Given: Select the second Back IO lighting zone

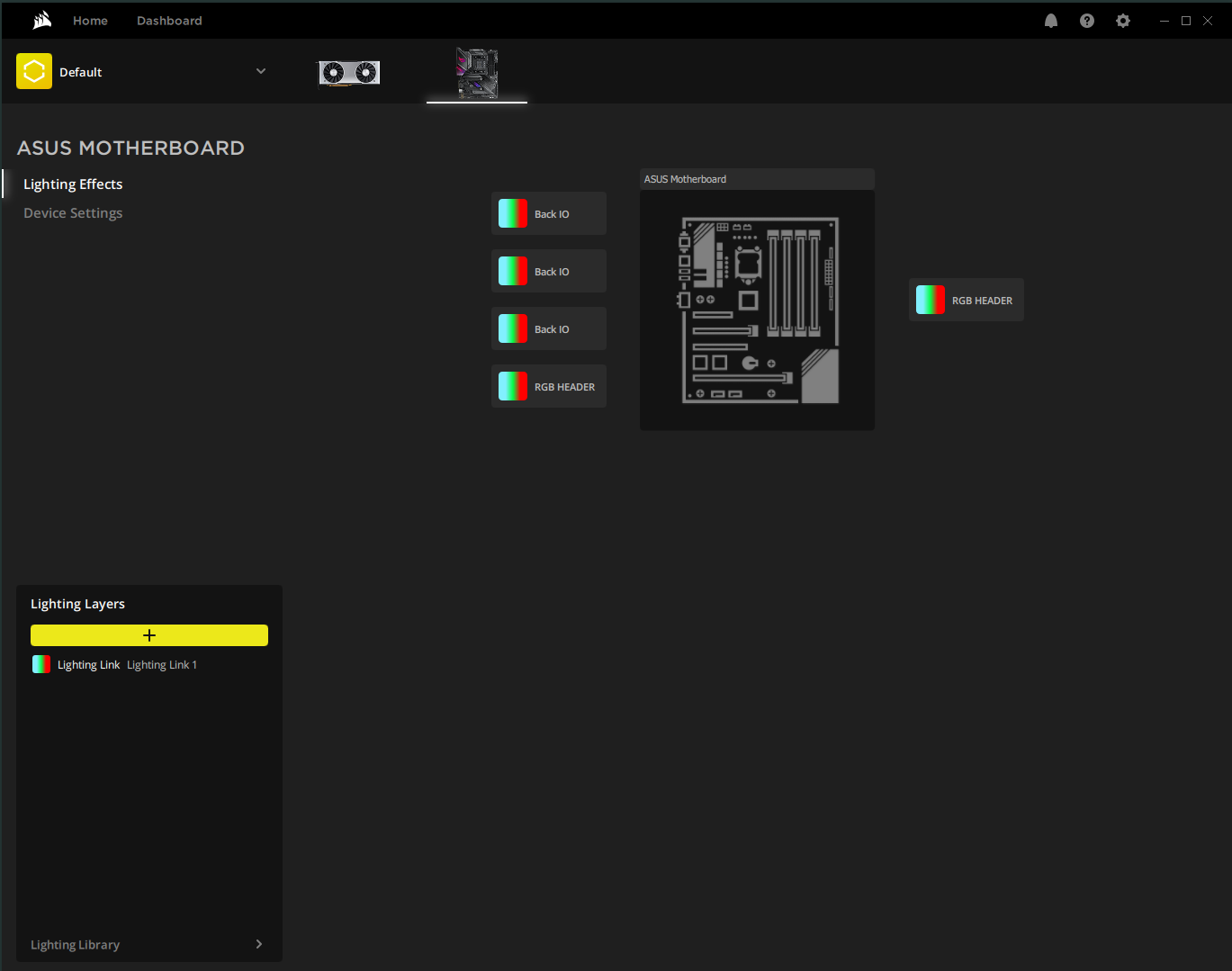Looking at the screenshot, I should click(x=549, y=271).
